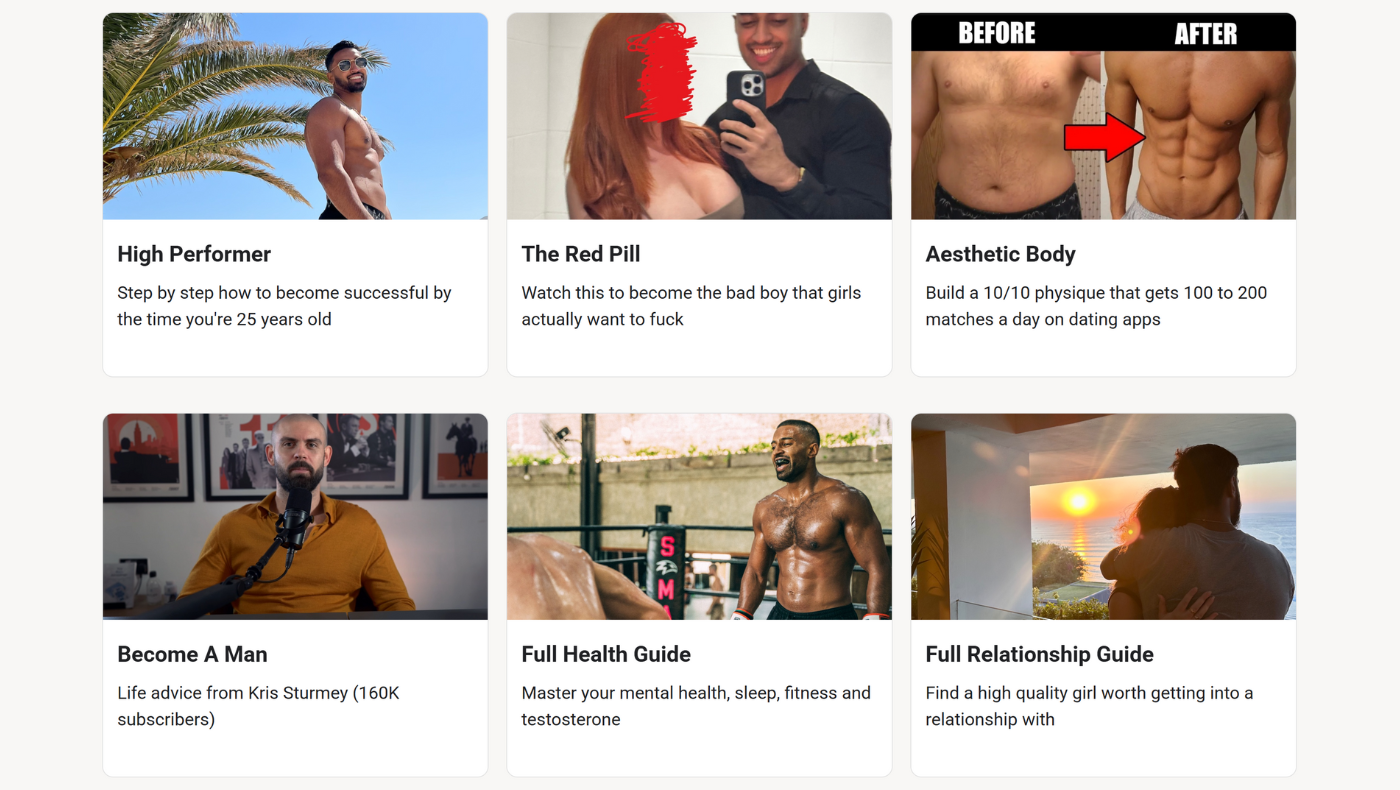The width and height of the screenshot is (1400, 790).
Task: Click the High Performer title
Action: [x=194, y=254]
